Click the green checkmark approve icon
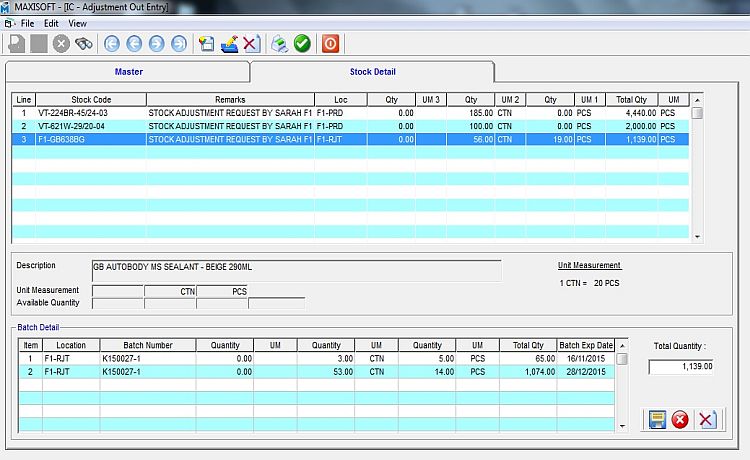 [x=302, y=44]
